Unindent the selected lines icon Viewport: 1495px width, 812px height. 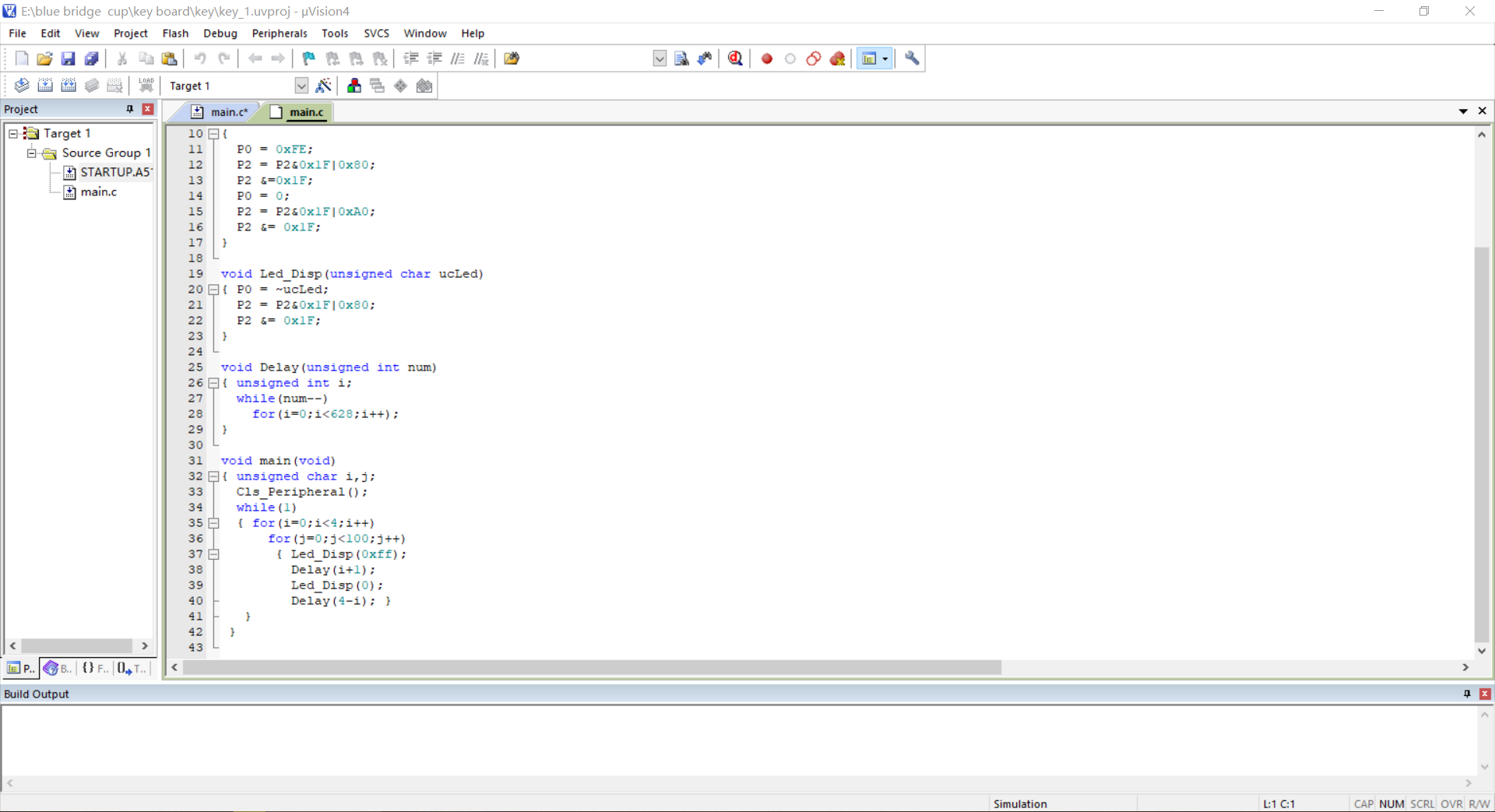click(x=434, y=58)
